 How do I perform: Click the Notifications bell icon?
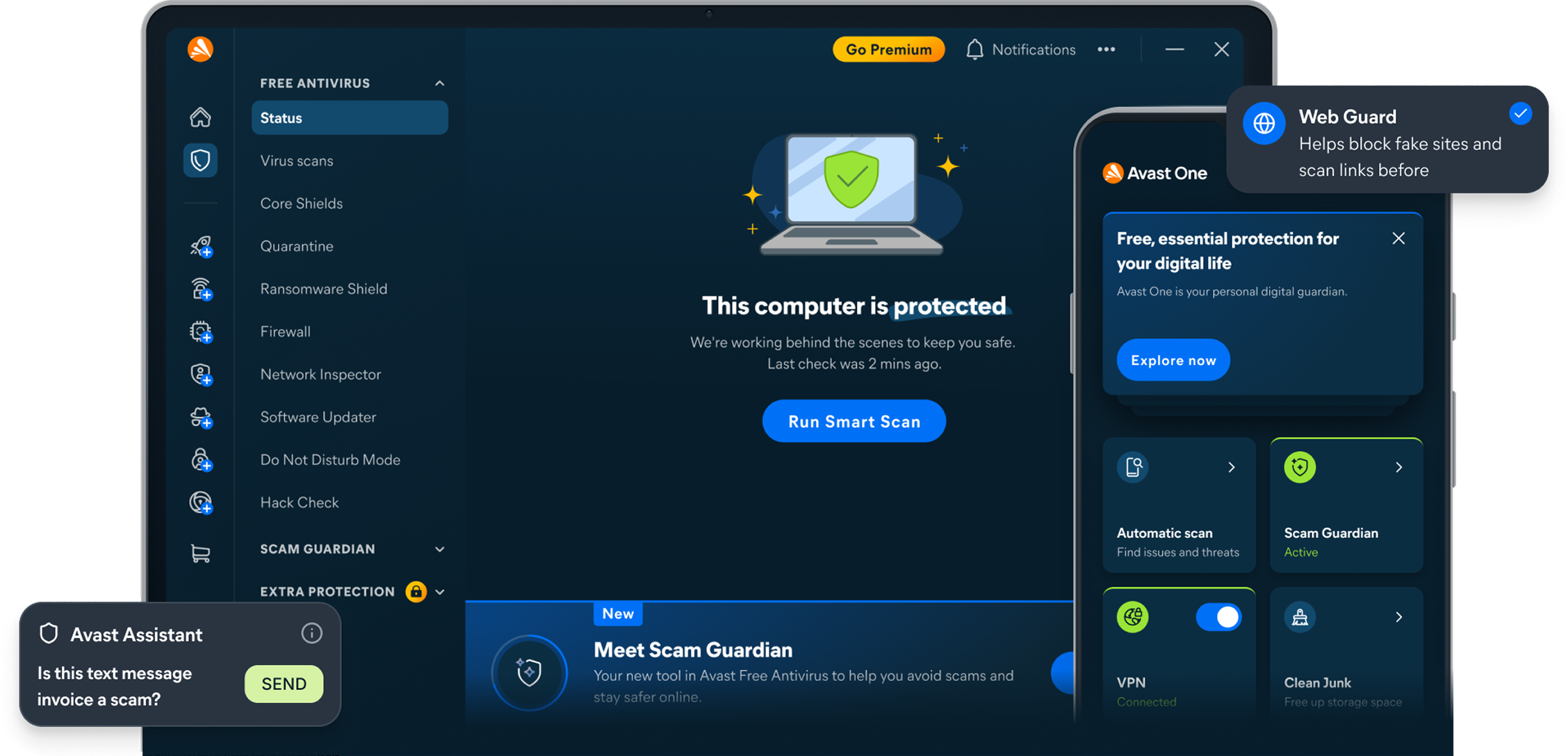coord(975,49)
